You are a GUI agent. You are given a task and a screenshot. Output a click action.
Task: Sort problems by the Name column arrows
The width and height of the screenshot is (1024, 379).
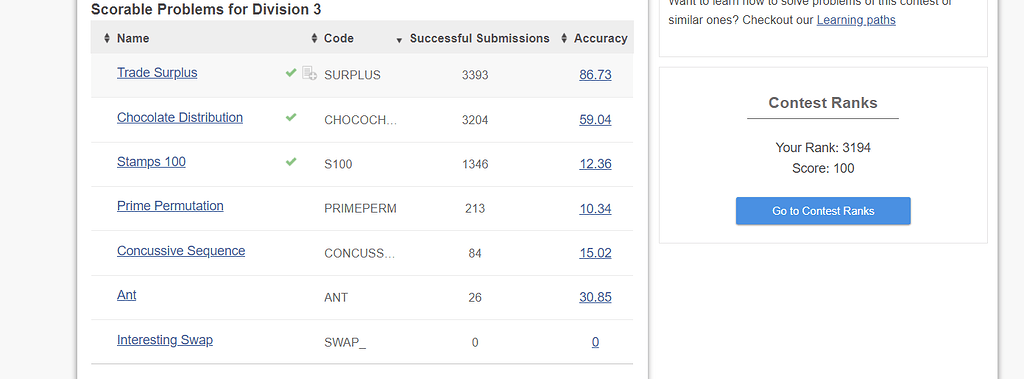coord(107,39)
